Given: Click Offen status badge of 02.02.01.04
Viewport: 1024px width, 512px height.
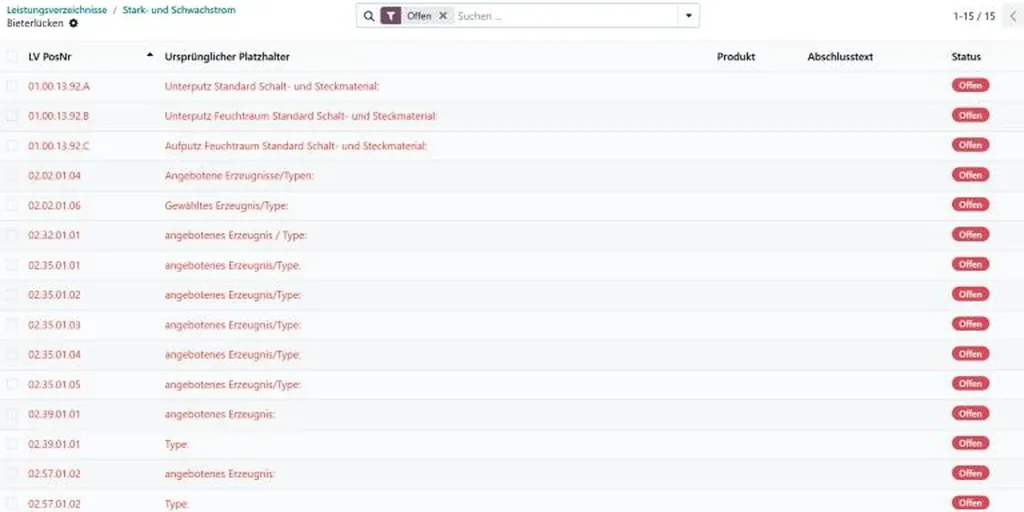Looking at the screenshot, I should (970, 175).
